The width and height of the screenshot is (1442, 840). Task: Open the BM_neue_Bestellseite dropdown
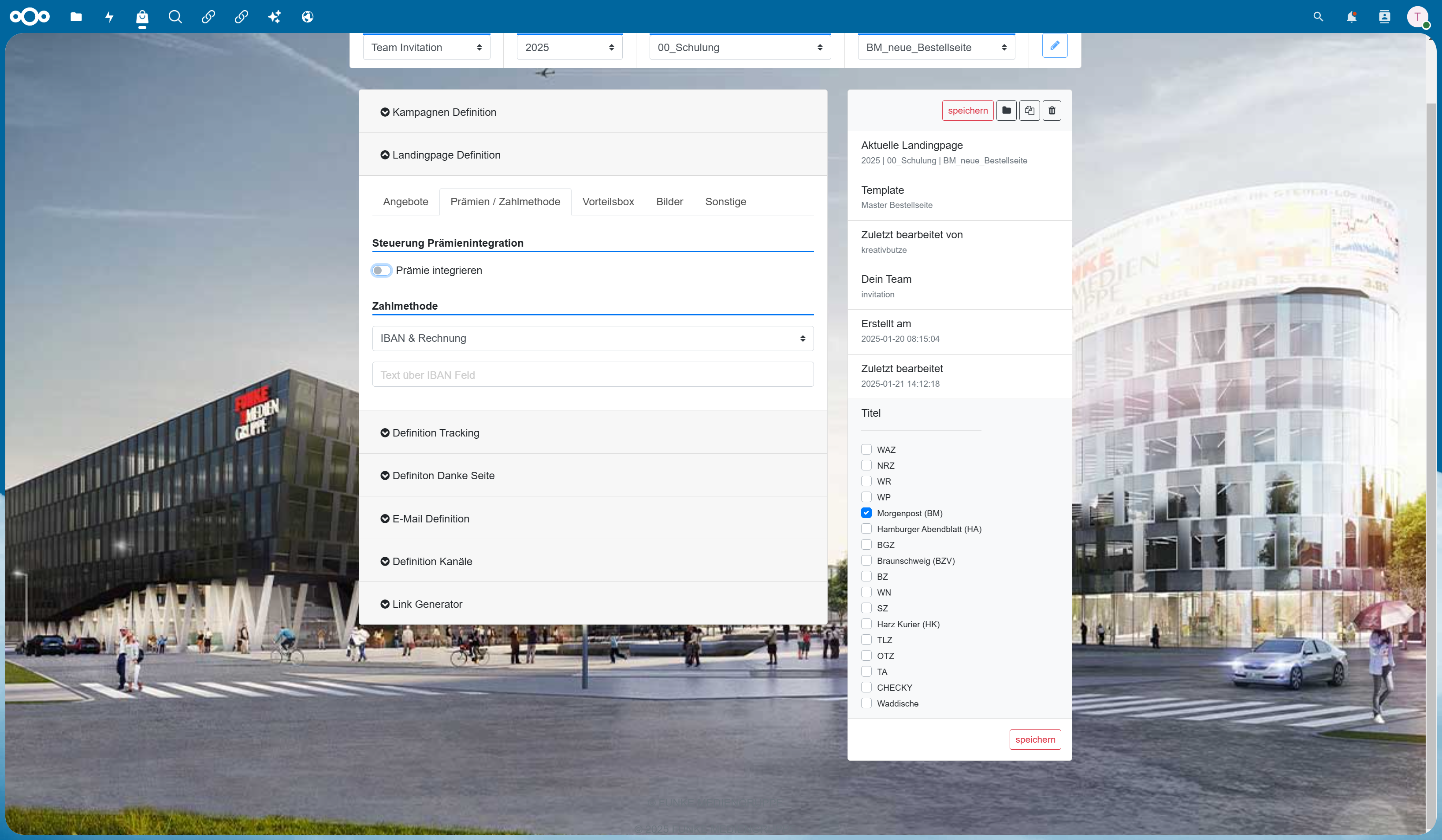pos(936,48)
